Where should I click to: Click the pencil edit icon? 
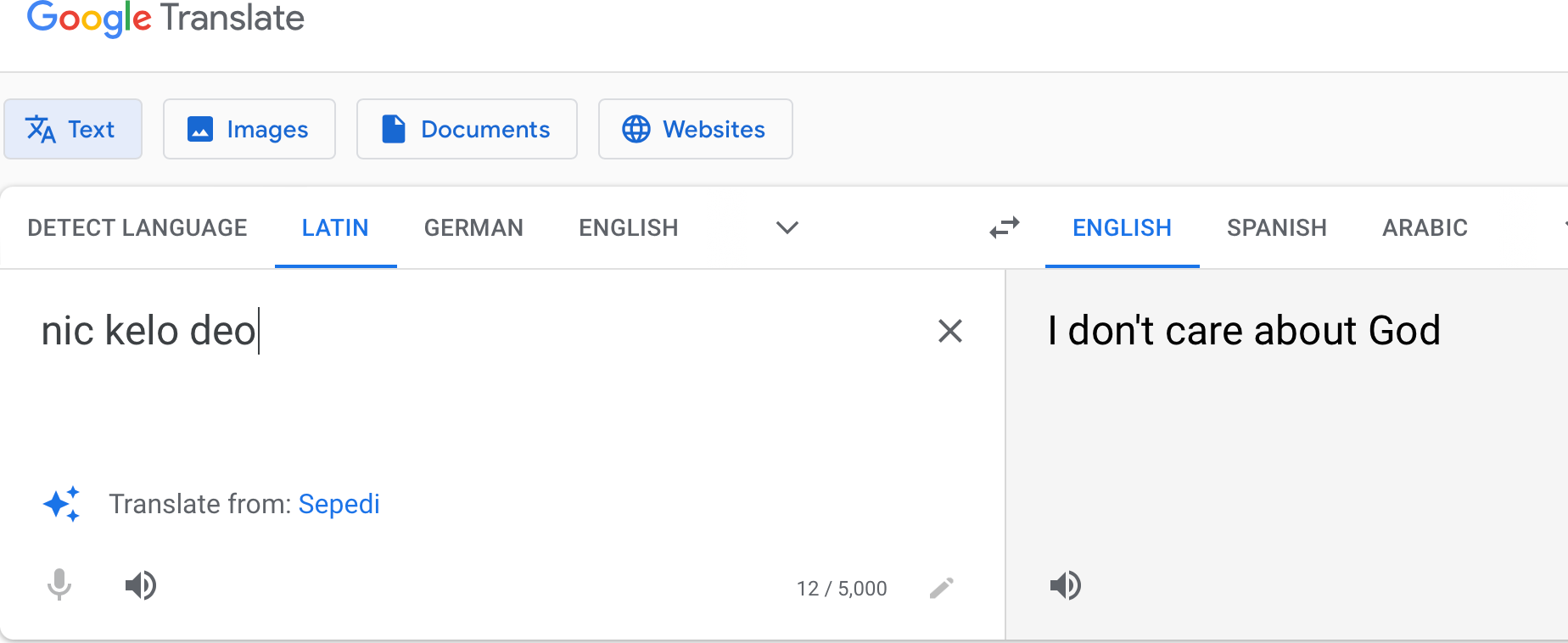click(942, 588)
